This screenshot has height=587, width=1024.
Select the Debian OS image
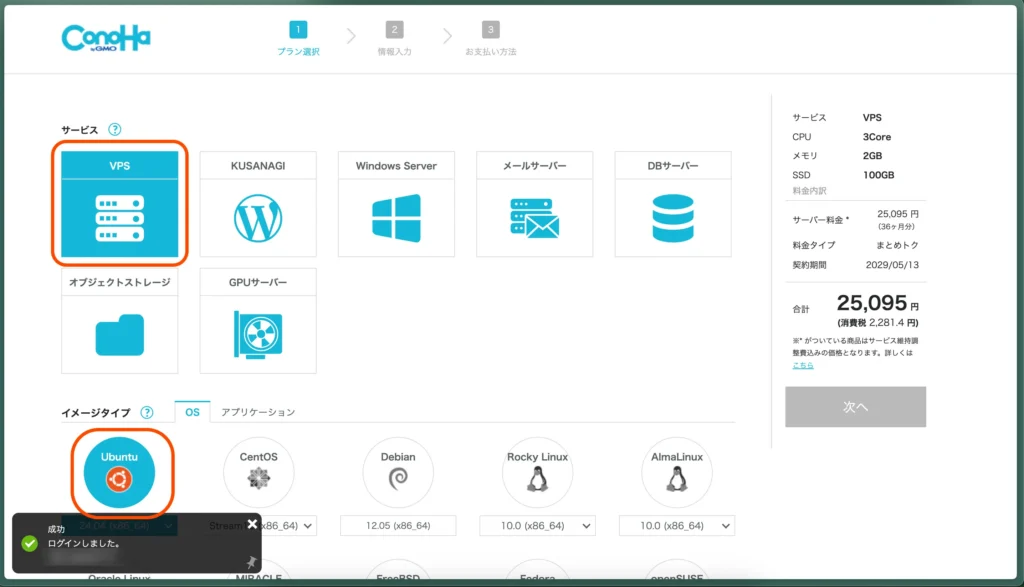point(398,473)
